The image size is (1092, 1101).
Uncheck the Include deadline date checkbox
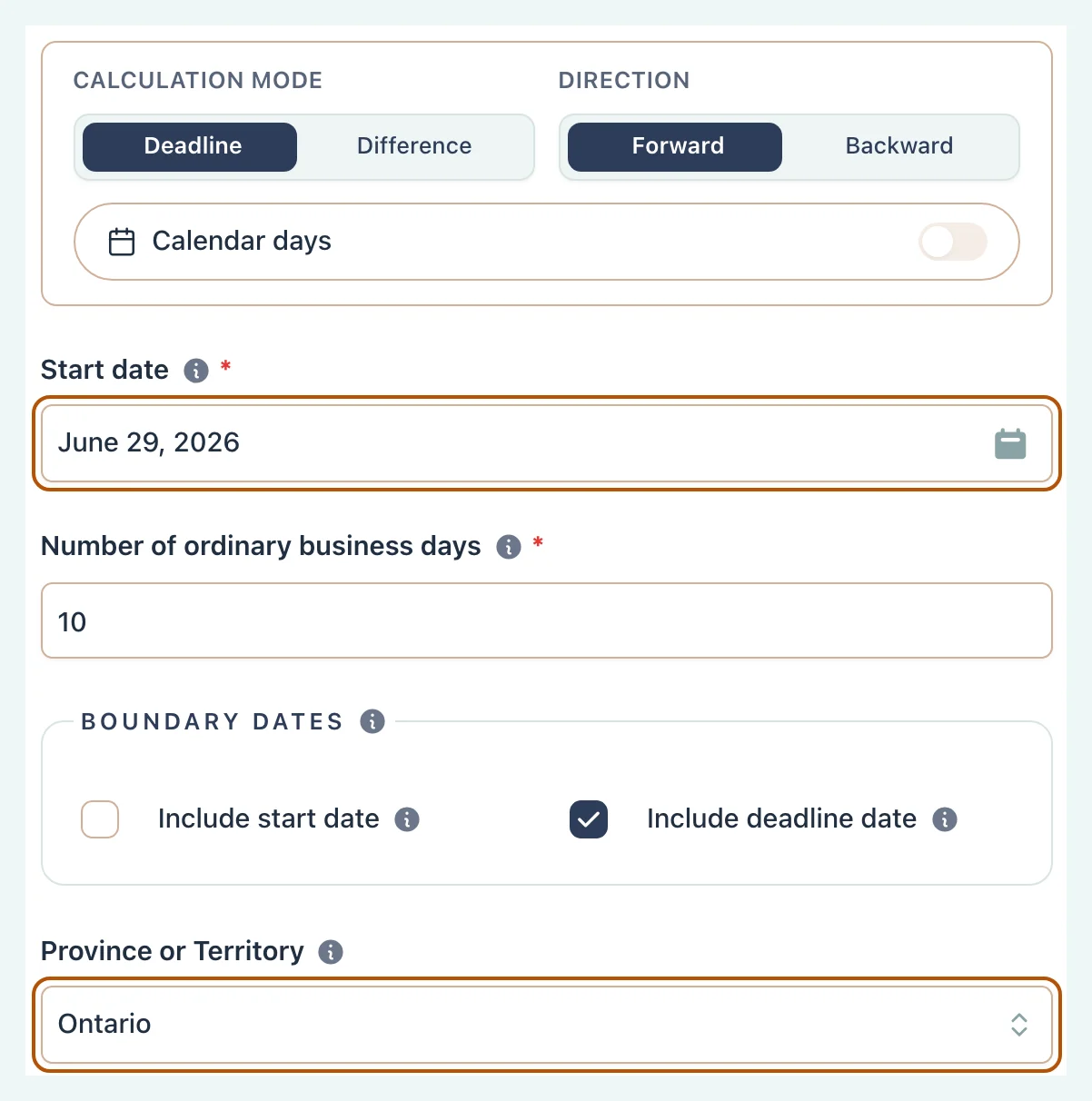click(x=589, y=819)
